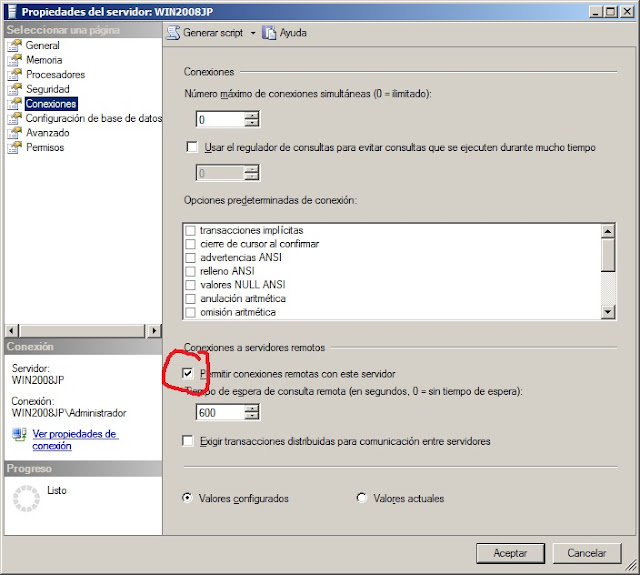Decrease remote query timeout value
Image resolution: width=640 pixels, height=575 pixels.
pyautogui.click(x=252, y=416)
